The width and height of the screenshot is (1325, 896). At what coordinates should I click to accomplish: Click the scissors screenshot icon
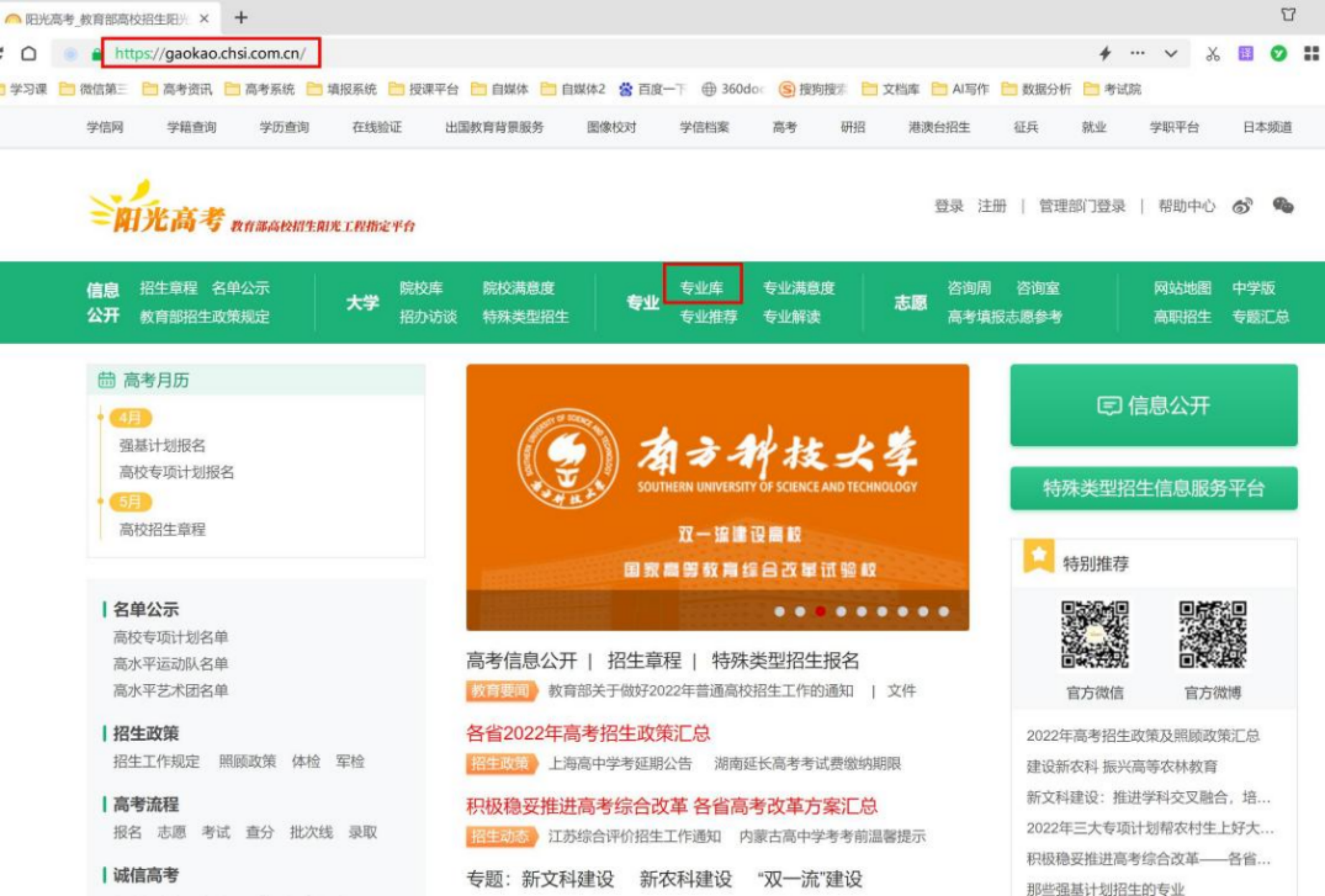coord(1212,54)
